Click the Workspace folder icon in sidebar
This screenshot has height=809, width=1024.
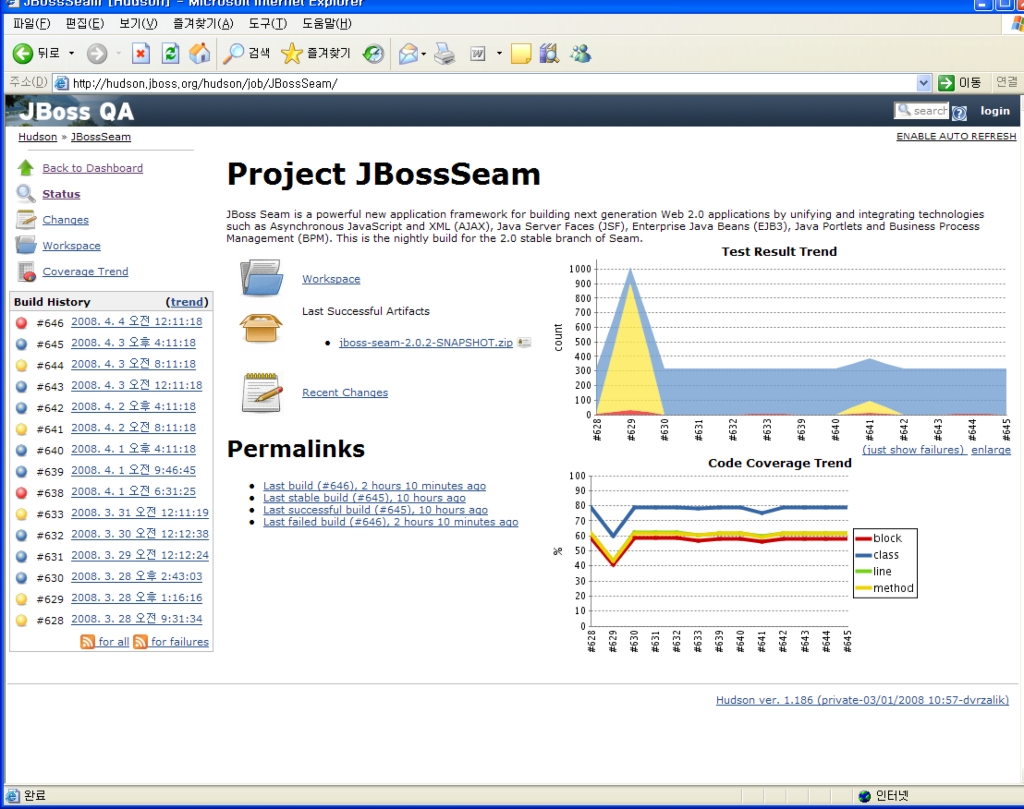tap(25, 245)
